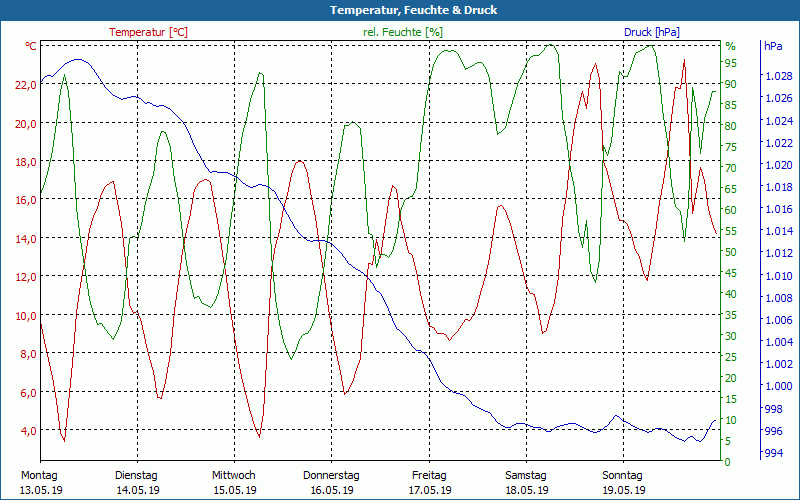800x500 pixels.
Task: Click the 1.000 pressure axis value
Action: click(777, 387)
